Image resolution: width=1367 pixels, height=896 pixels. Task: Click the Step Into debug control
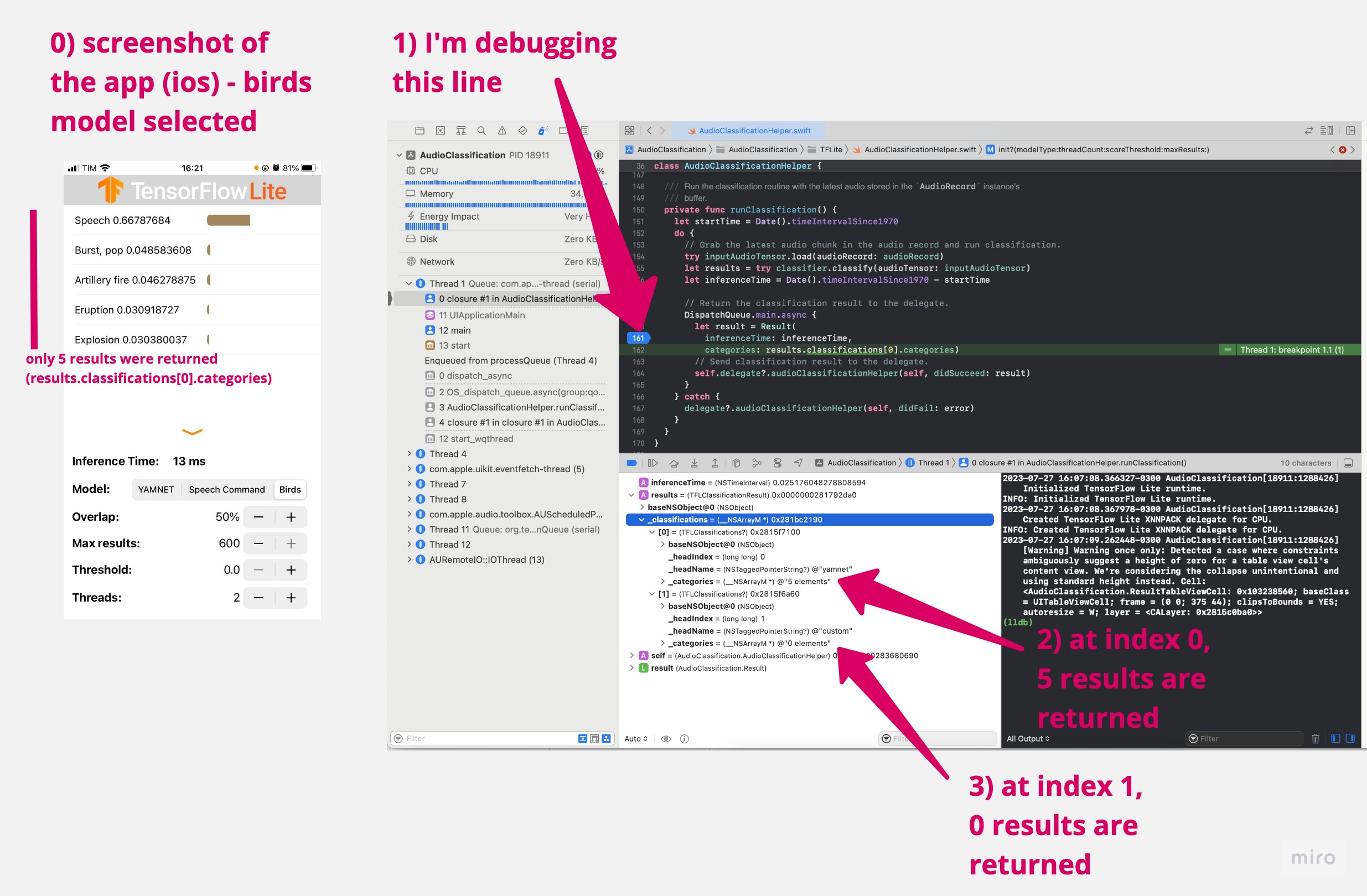click(695, 463)
